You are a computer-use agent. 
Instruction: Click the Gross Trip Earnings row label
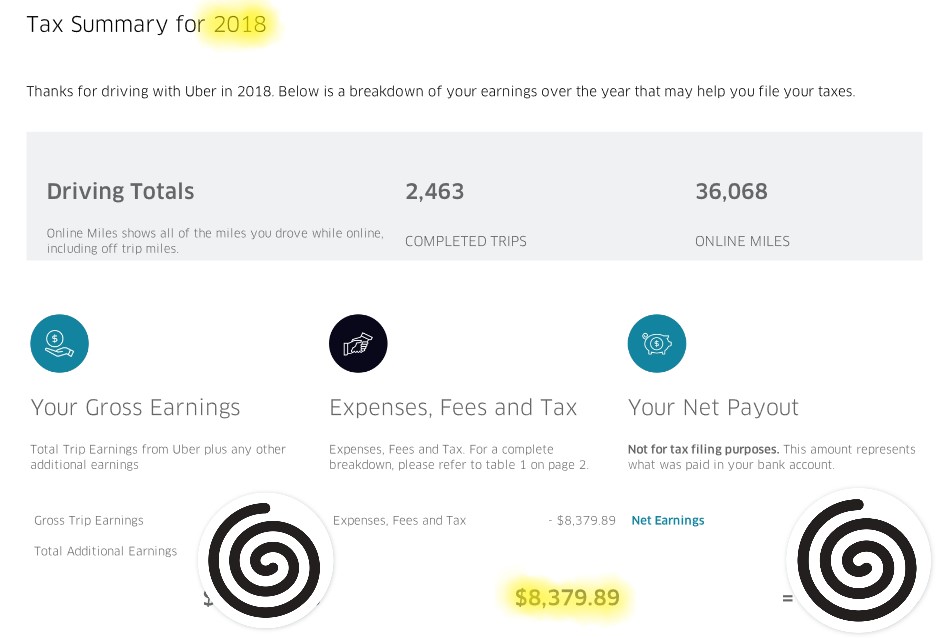(x=88, y=520)
